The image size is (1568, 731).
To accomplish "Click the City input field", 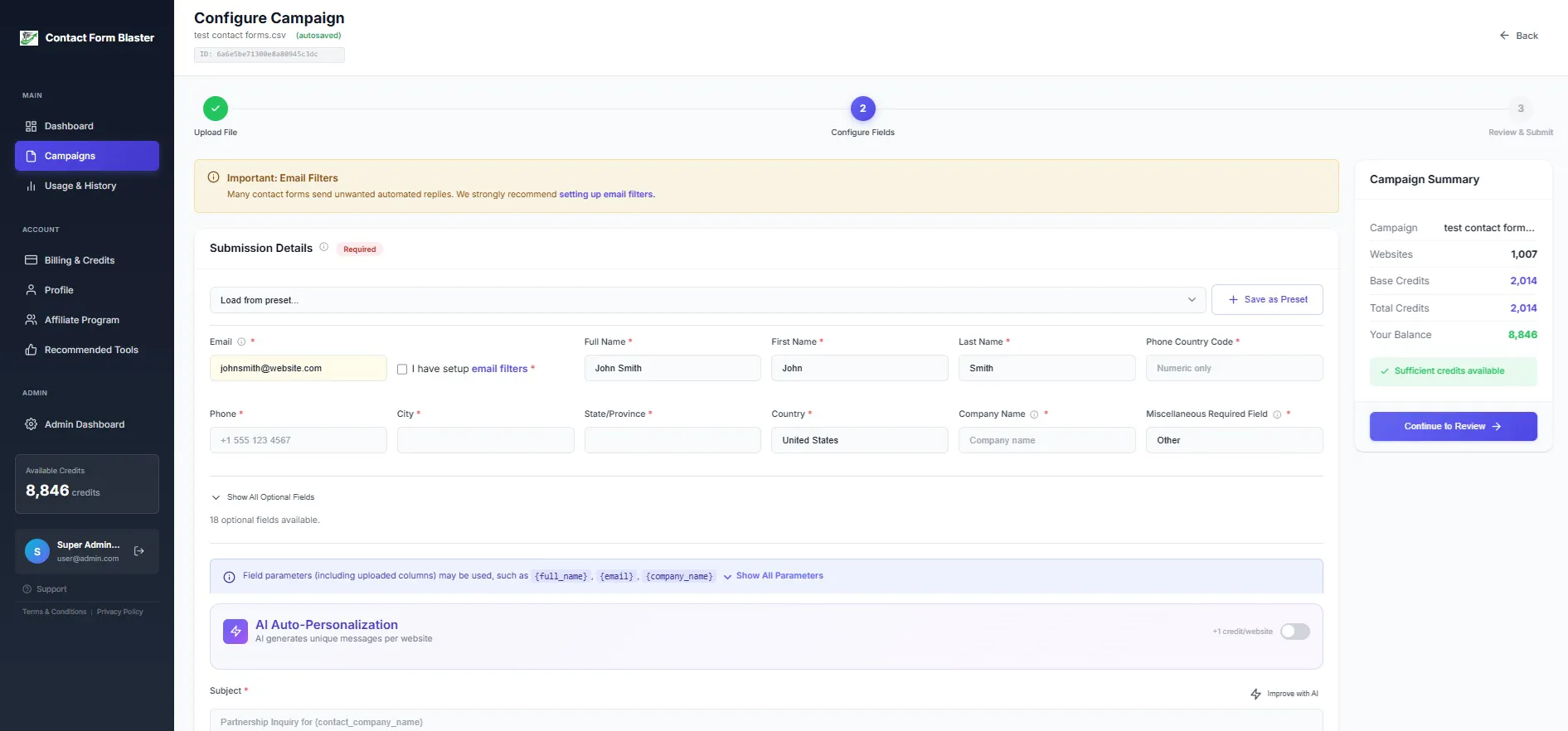I will 485,440.
